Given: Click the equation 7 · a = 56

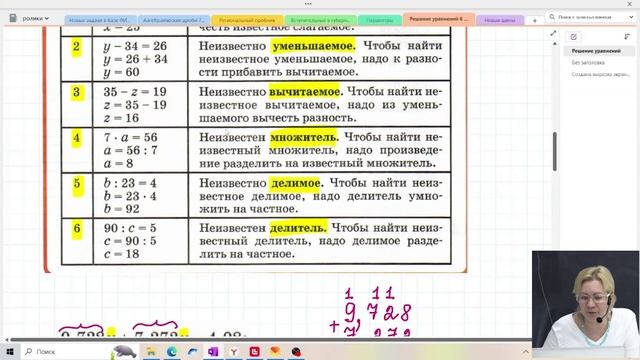Looking at the screenshot, I should pyautogui.click(x=130, y=138).
